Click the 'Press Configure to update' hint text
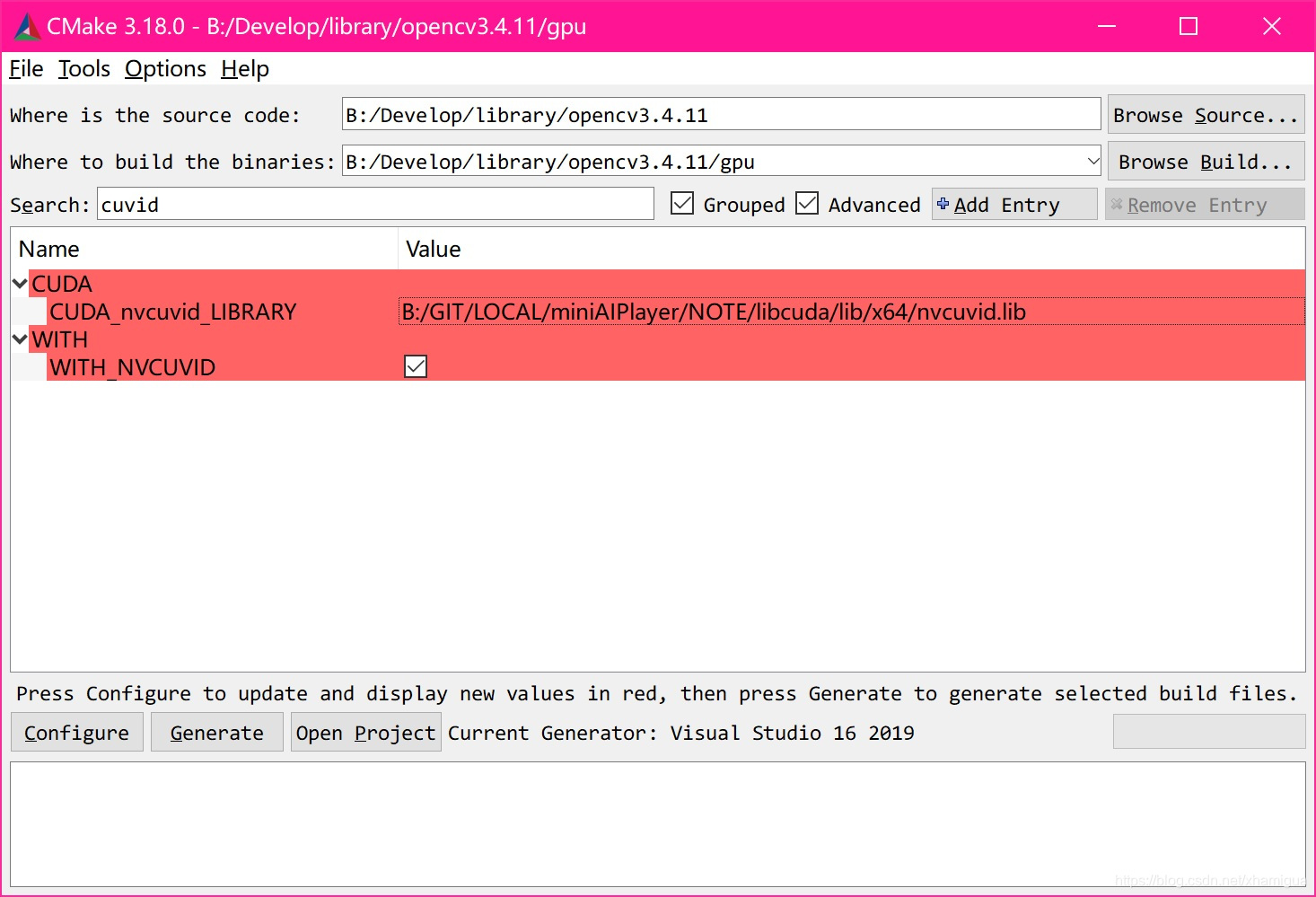The height and width of the screenshot is (897, 1316). coord(657,693)
